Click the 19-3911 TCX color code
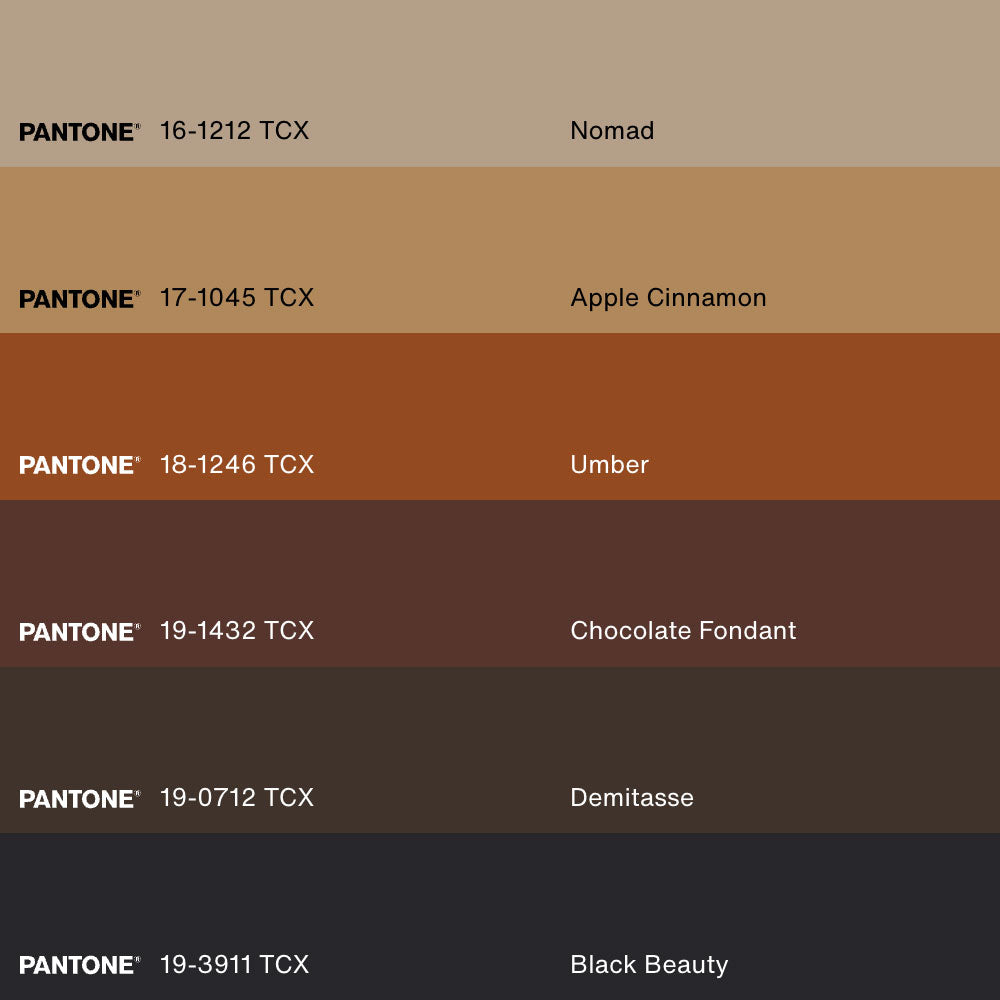This screenshot has height=1000, width=1000. click(234, 965)
